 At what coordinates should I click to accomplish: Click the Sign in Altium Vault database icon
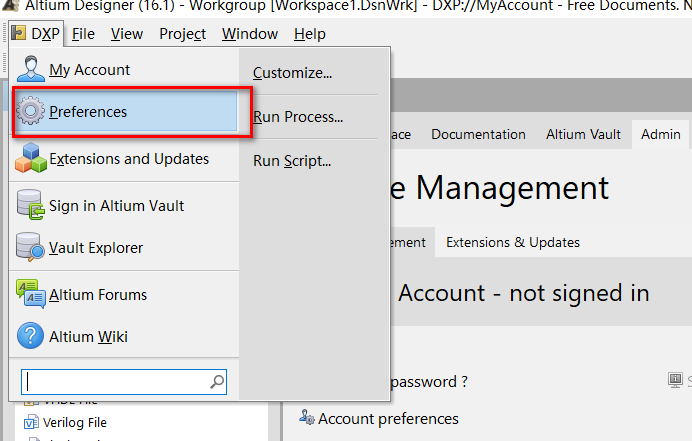tap(30, 204)
